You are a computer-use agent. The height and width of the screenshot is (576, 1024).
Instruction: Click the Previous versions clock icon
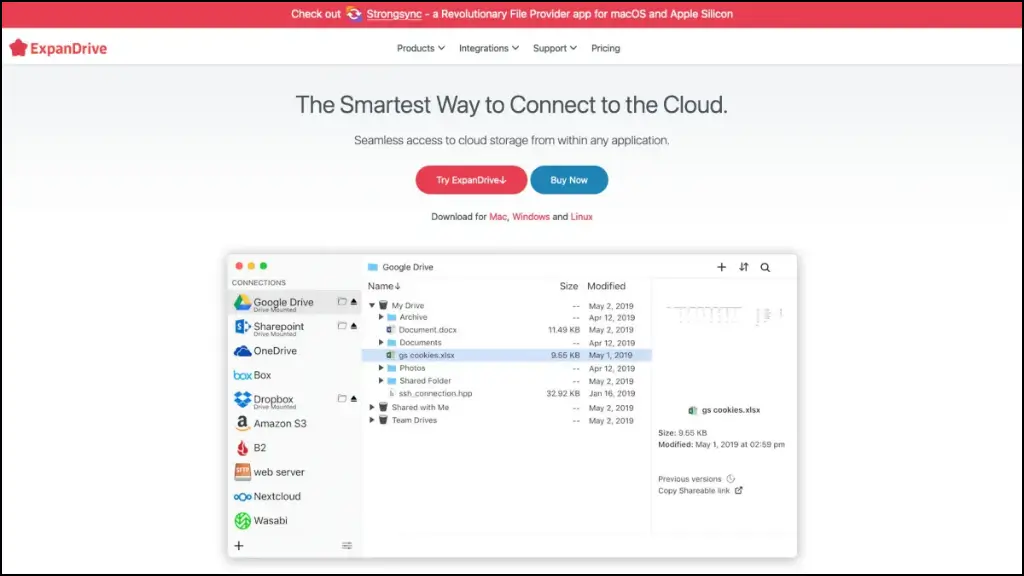tap(731, 479)
